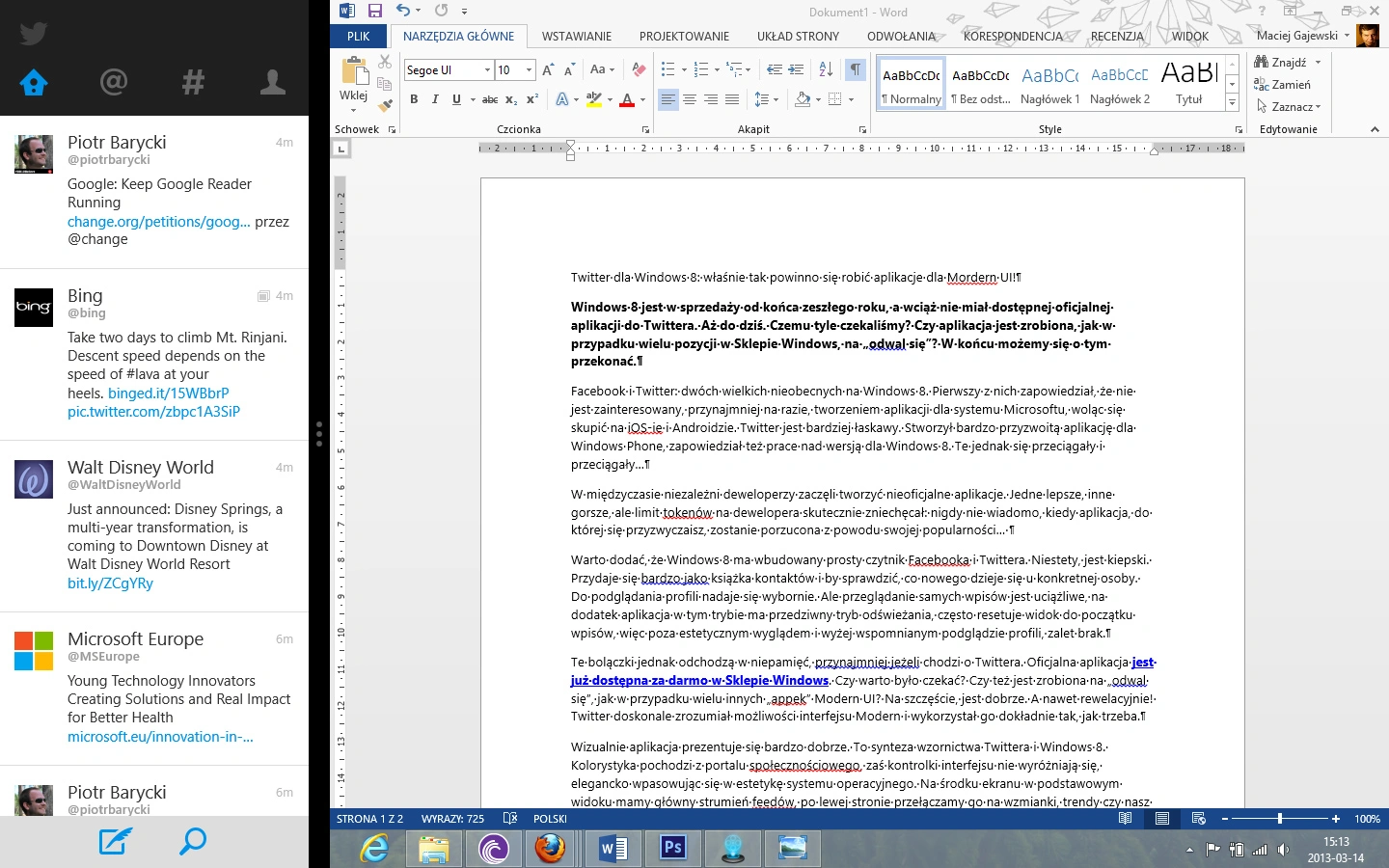Toggle italic formatting button
The height and width of the screenshot is (868, 1389).
435,99
